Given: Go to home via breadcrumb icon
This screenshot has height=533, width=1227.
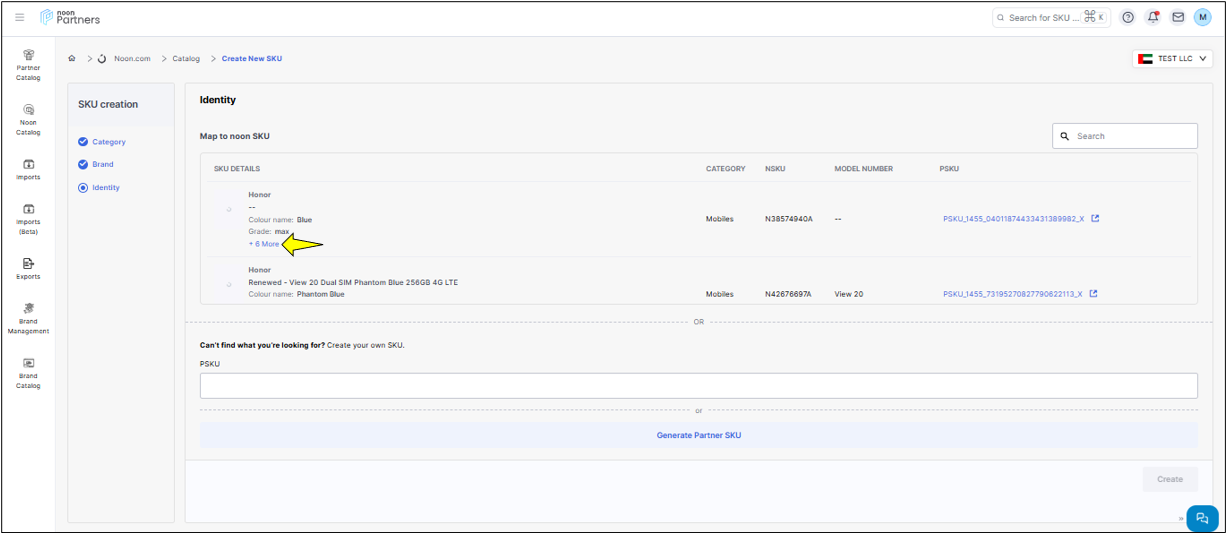Looking at the screenshot, I should 72,59.
